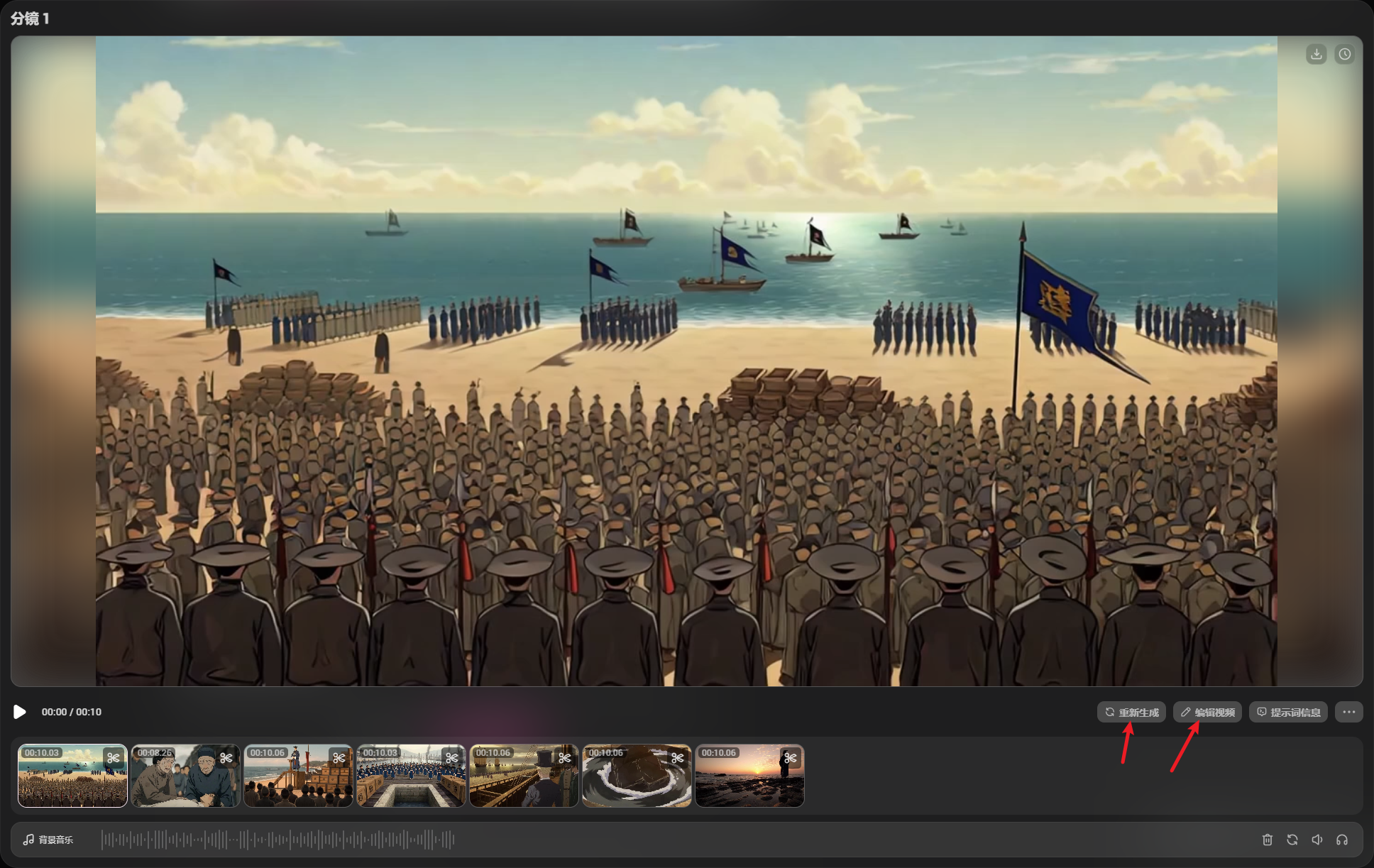The image size is (1374, 868).
Task: Click the 编辑视频 edit video button
Action: coord(1207,712)
